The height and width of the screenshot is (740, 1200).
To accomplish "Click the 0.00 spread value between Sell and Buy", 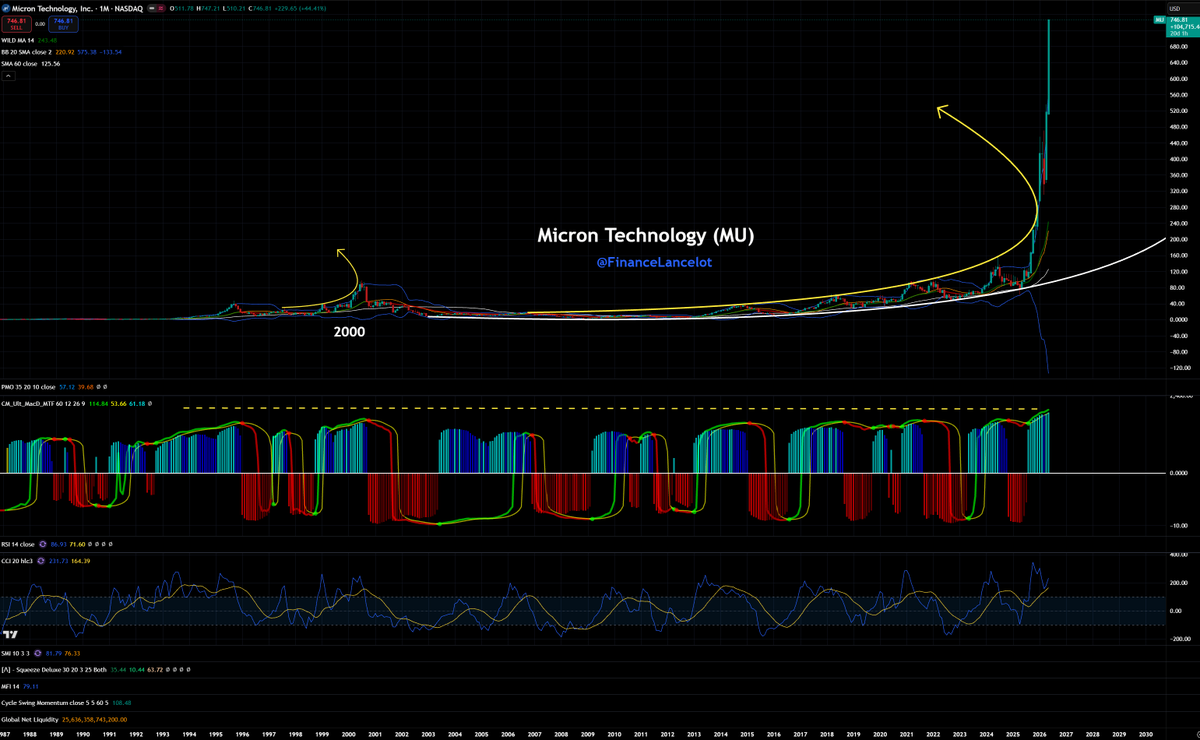I will click(40, 24).
